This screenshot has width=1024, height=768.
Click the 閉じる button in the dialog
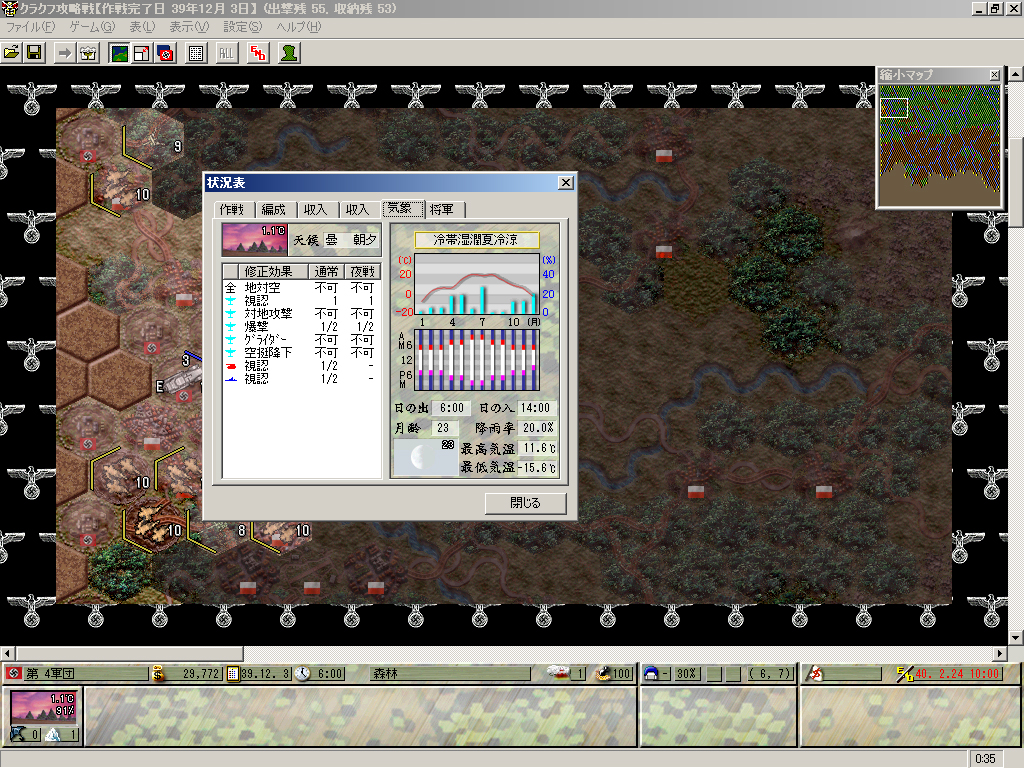pos(525,503)
